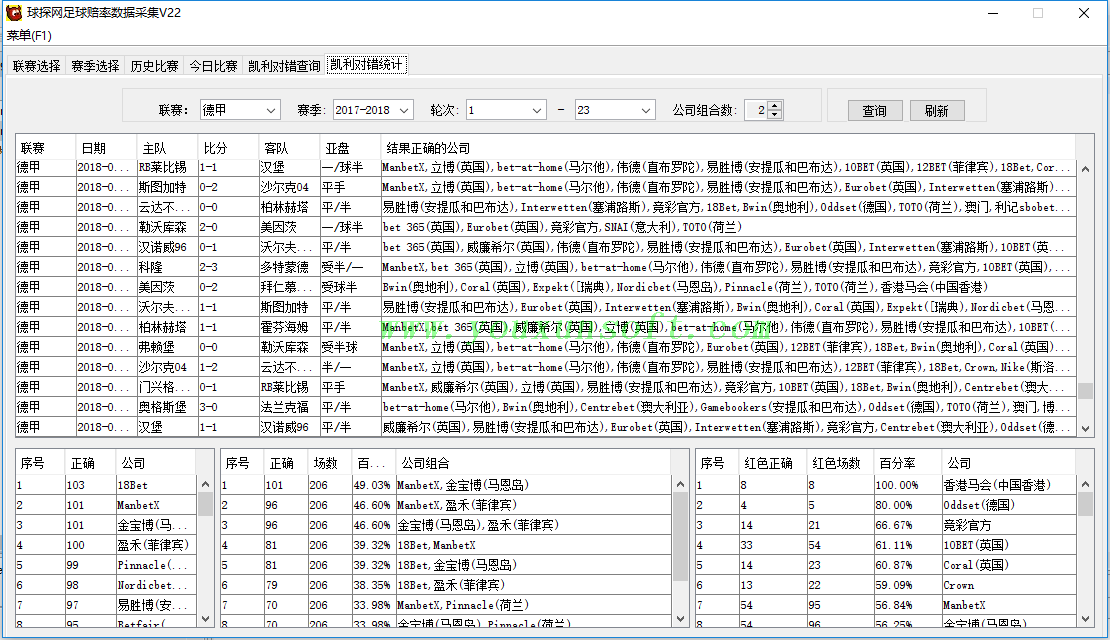Sort by the 联赛 column header
The width and height of the screenshot is (1110, 640).
(45, 148)
